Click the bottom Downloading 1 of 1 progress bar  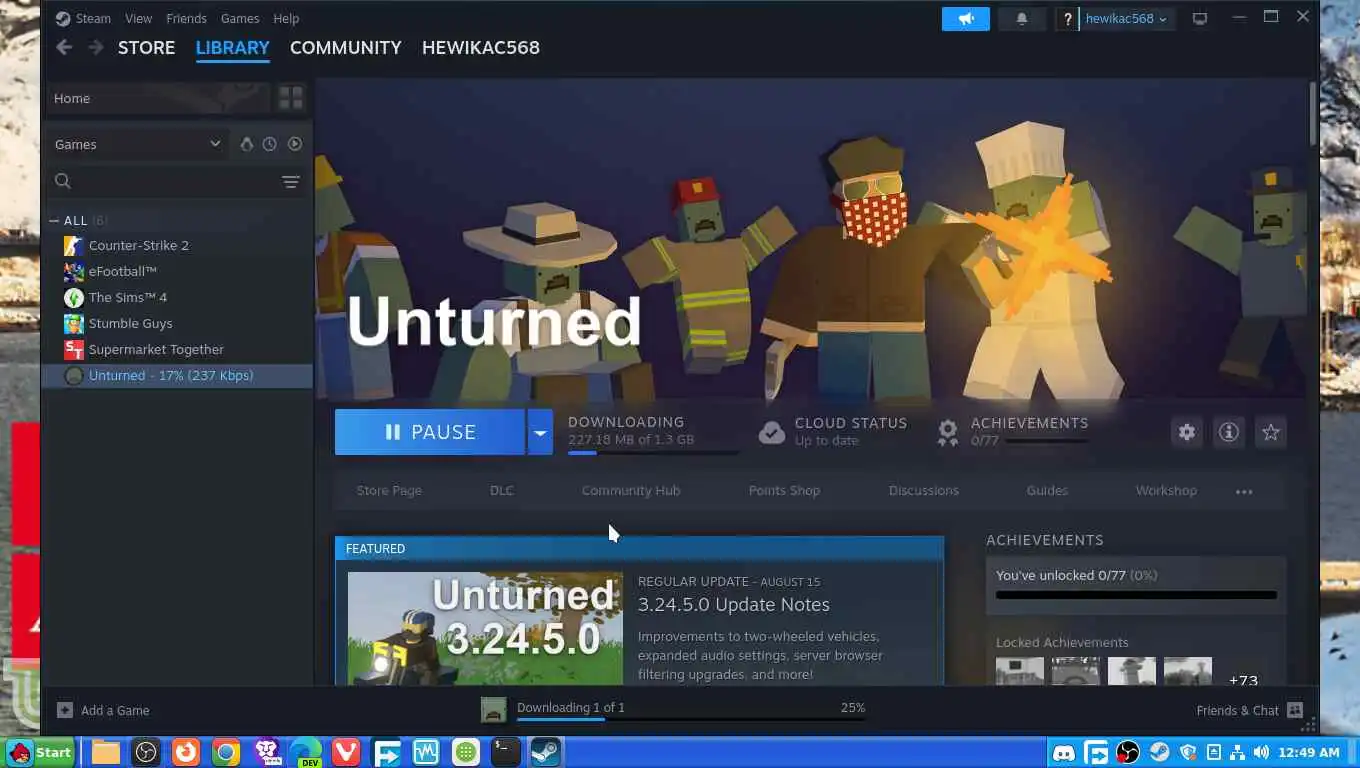691,719
